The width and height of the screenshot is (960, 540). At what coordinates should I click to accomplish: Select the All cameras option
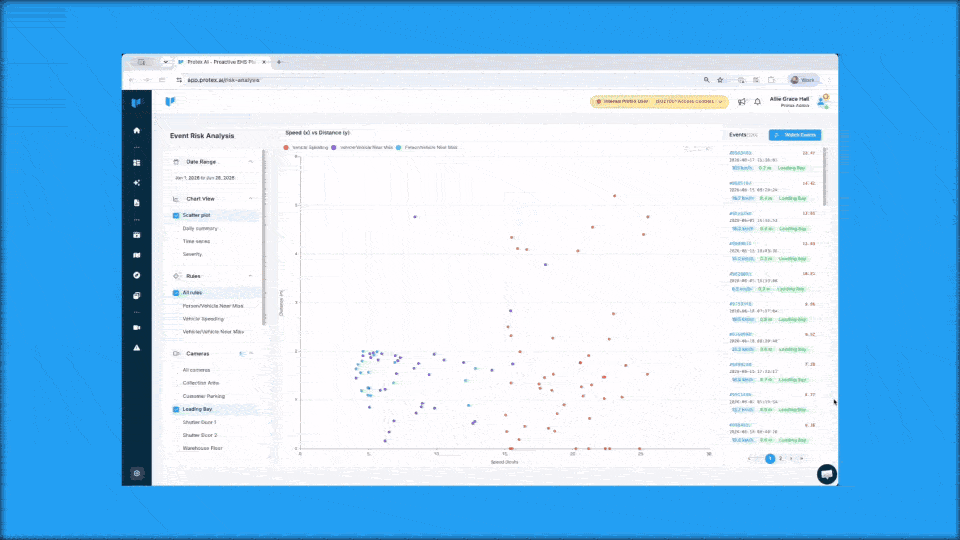[196, 370]
